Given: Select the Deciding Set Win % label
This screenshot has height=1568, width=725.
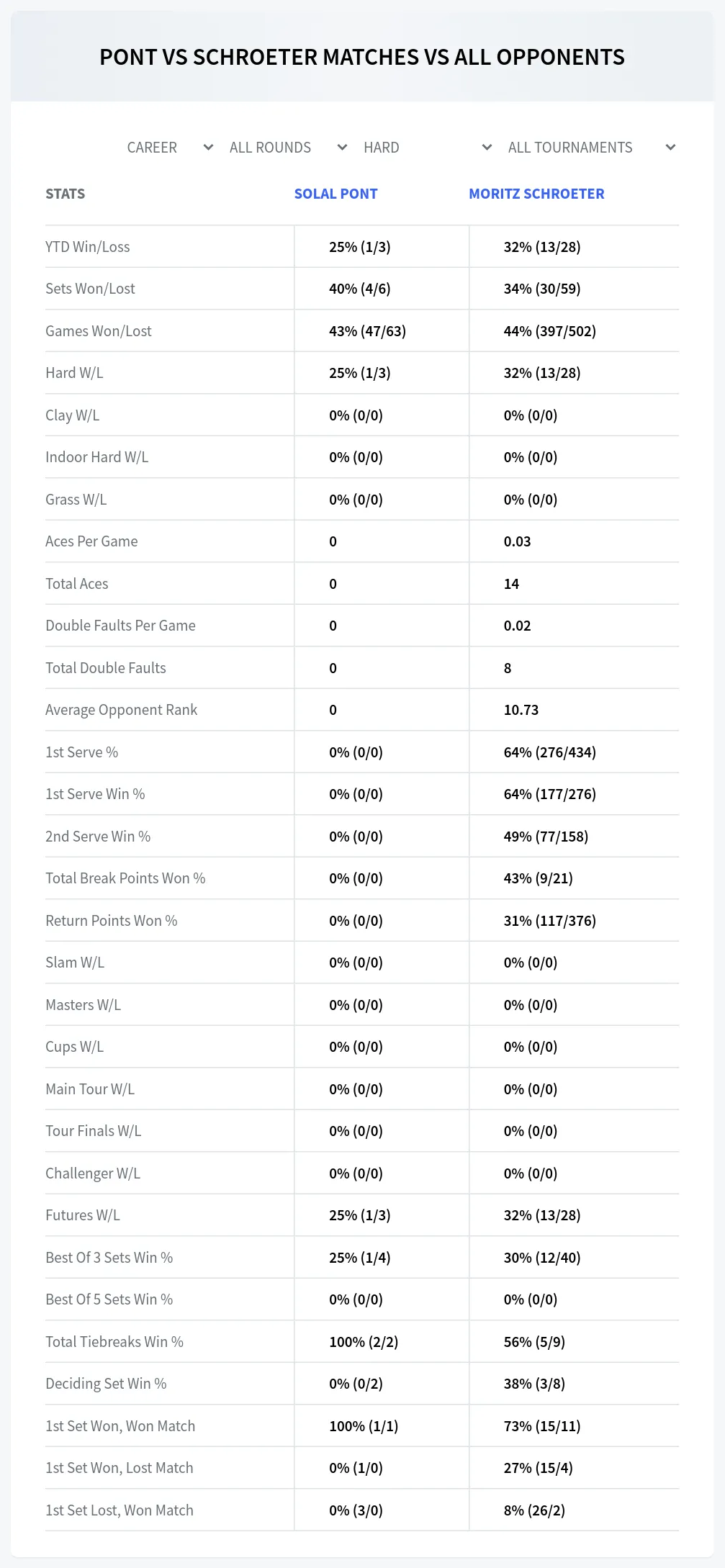Looking at the screenshot, I should [x=106, y=1384].
